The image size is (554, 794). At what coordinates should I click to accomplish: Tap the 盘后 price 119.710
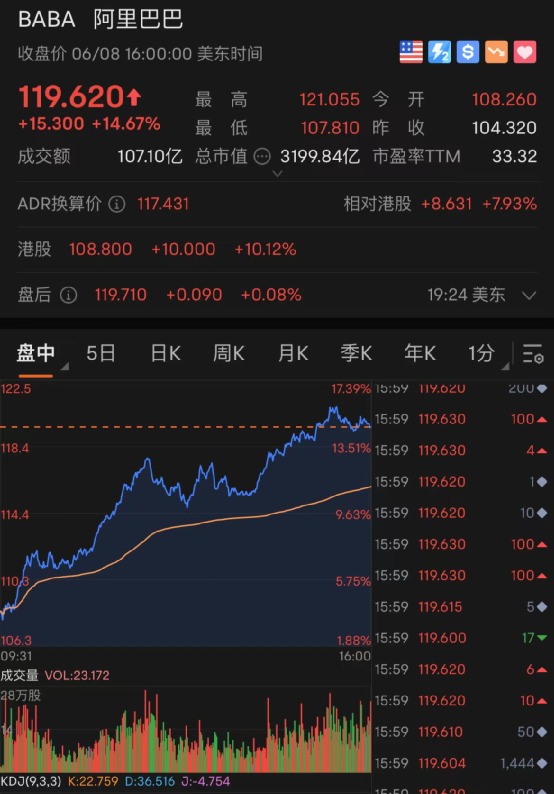(x=121, y=295)
